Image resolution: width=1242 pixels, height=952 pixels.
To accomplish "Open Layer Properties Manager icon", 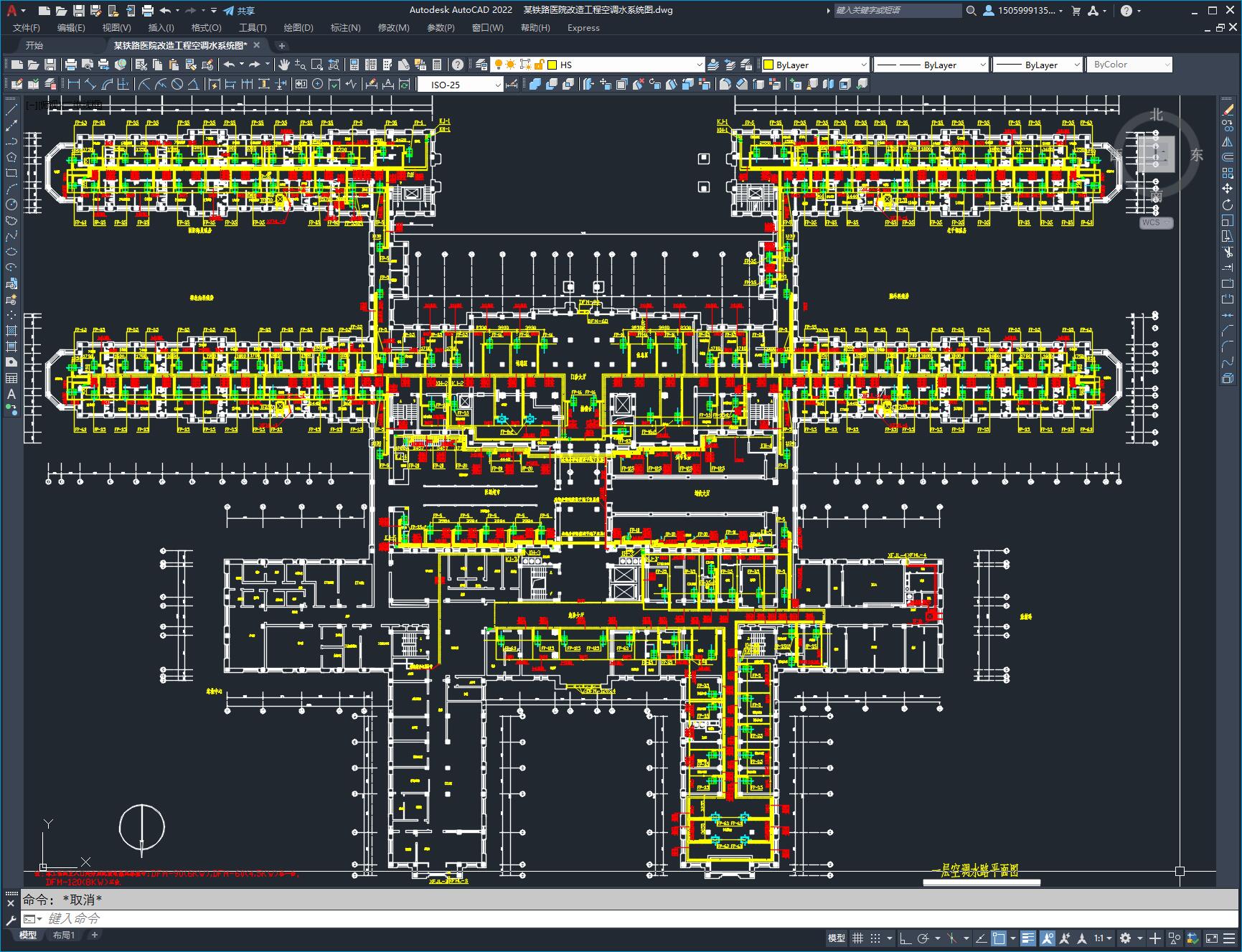I will coord(481,65).
